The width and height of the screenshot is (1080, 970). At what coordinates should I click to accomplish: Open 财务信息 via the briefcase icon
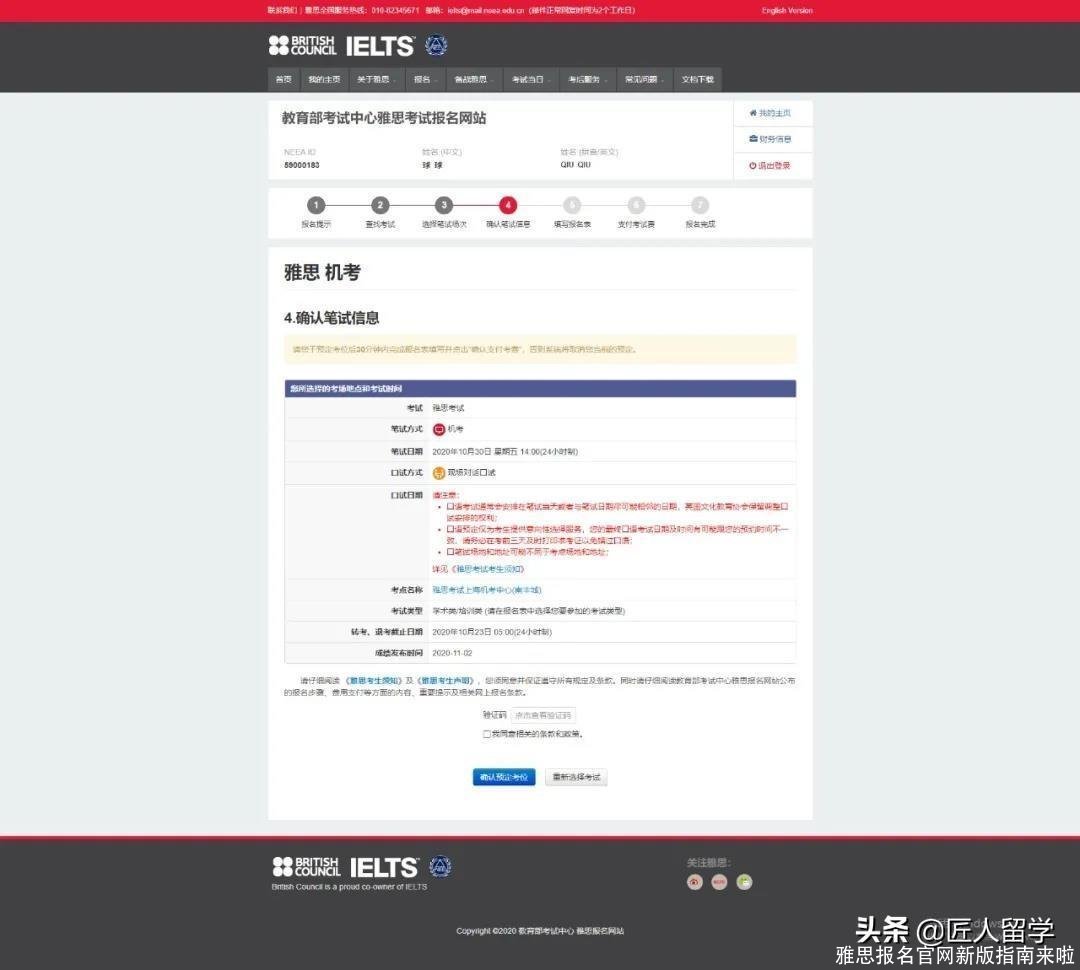753,138
